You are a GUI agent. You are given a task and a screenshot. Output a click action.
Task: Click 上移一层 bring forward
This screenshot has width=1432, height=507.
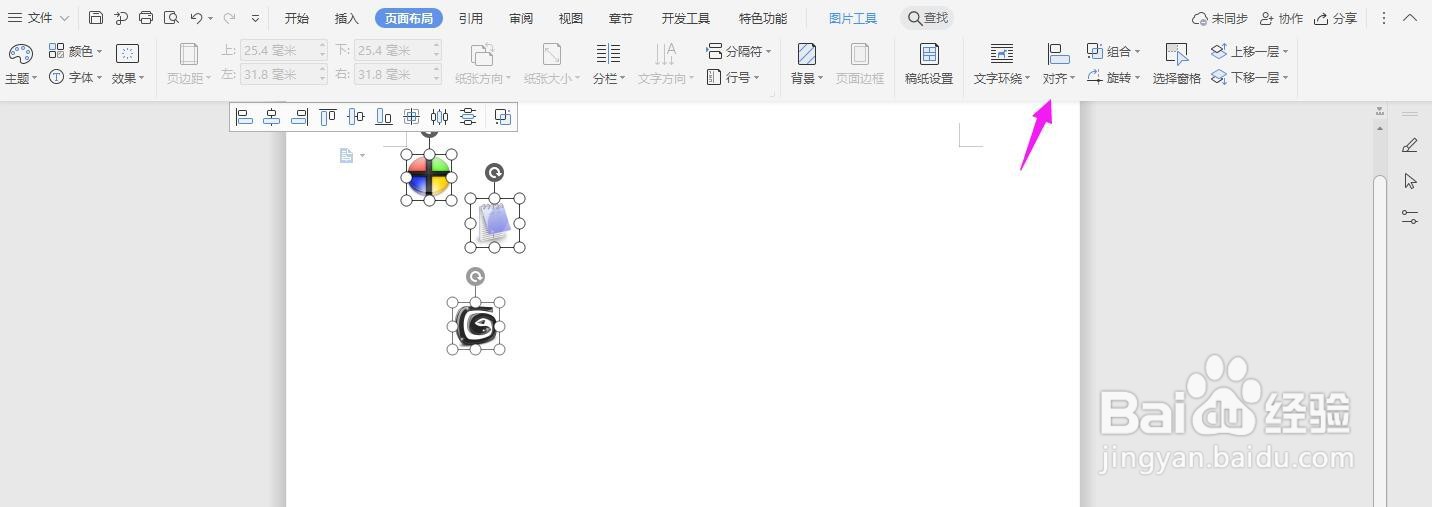click(1249, 51)
